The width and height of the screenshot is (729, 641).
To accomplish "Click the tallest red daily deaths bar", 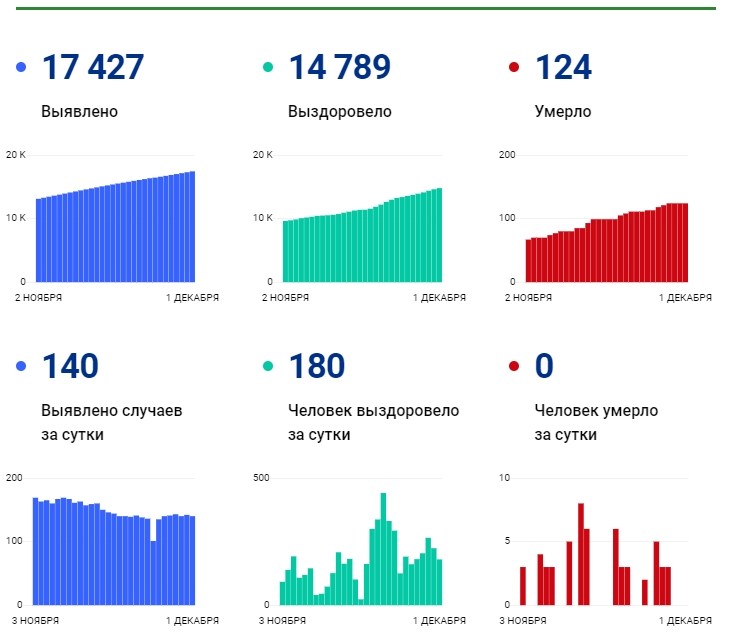I will coord(581,554).
